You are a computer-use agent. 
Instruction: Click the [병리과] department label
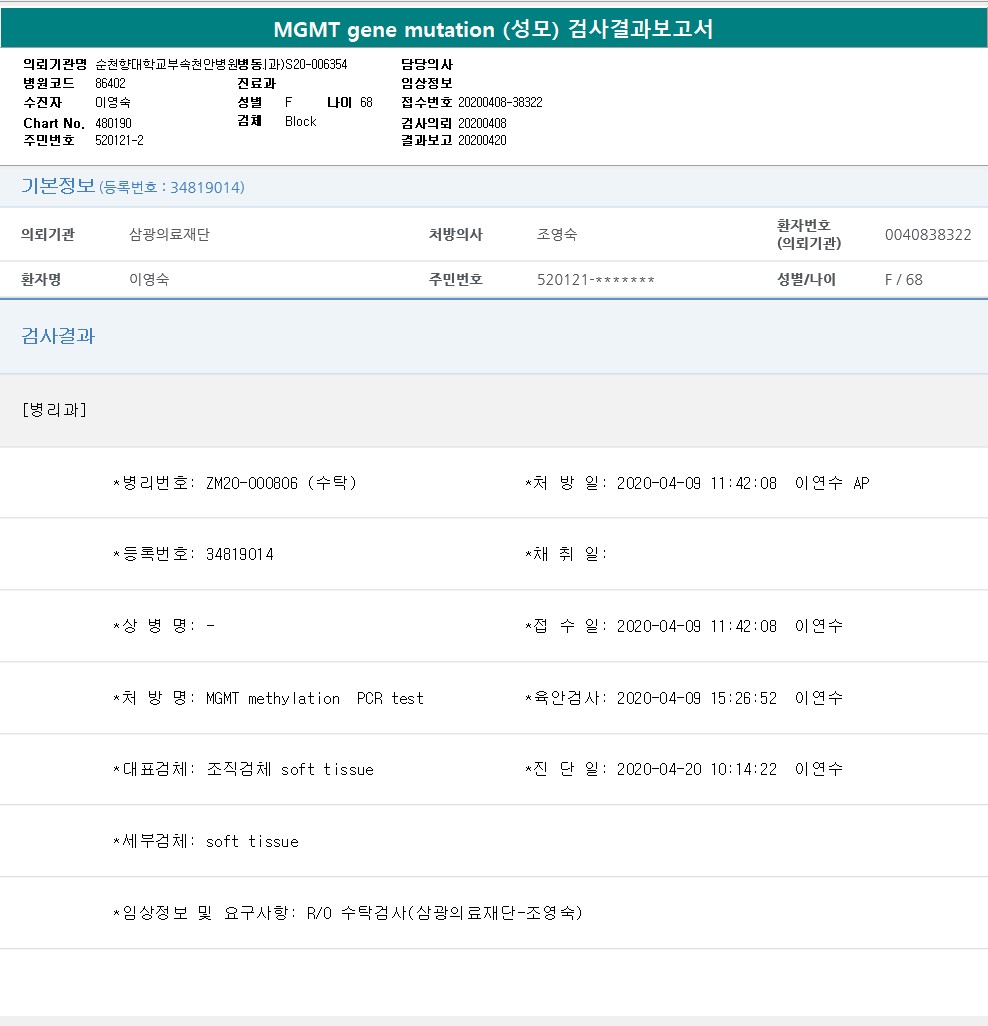(x=54, y=410)
